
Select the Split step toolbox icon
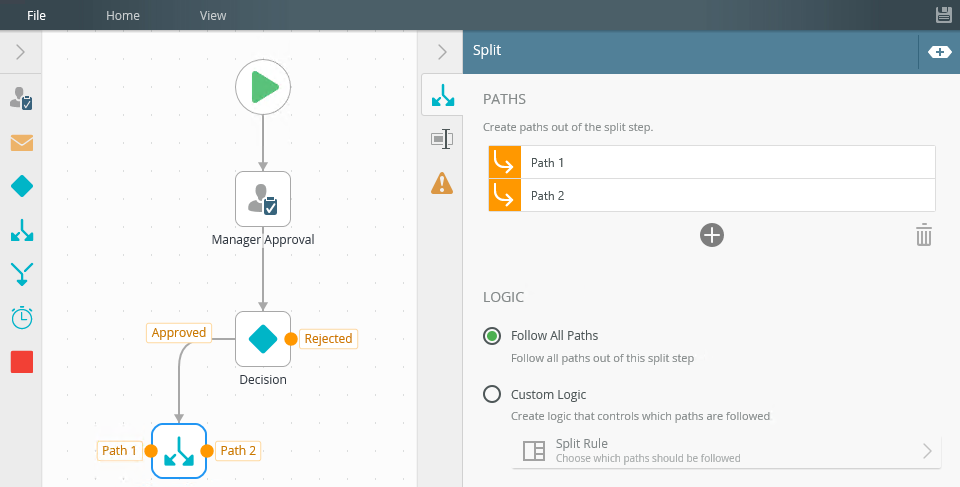click(21, 230)
